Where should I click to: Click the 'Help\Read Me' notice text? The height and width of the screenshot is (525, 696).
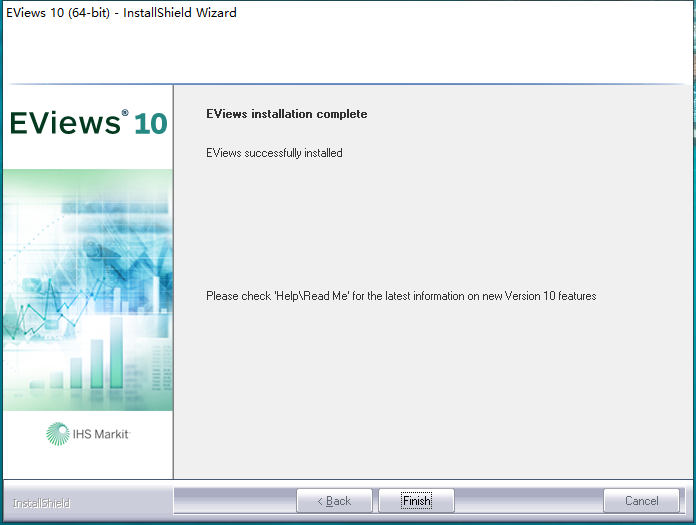click(x=311, y=296)
